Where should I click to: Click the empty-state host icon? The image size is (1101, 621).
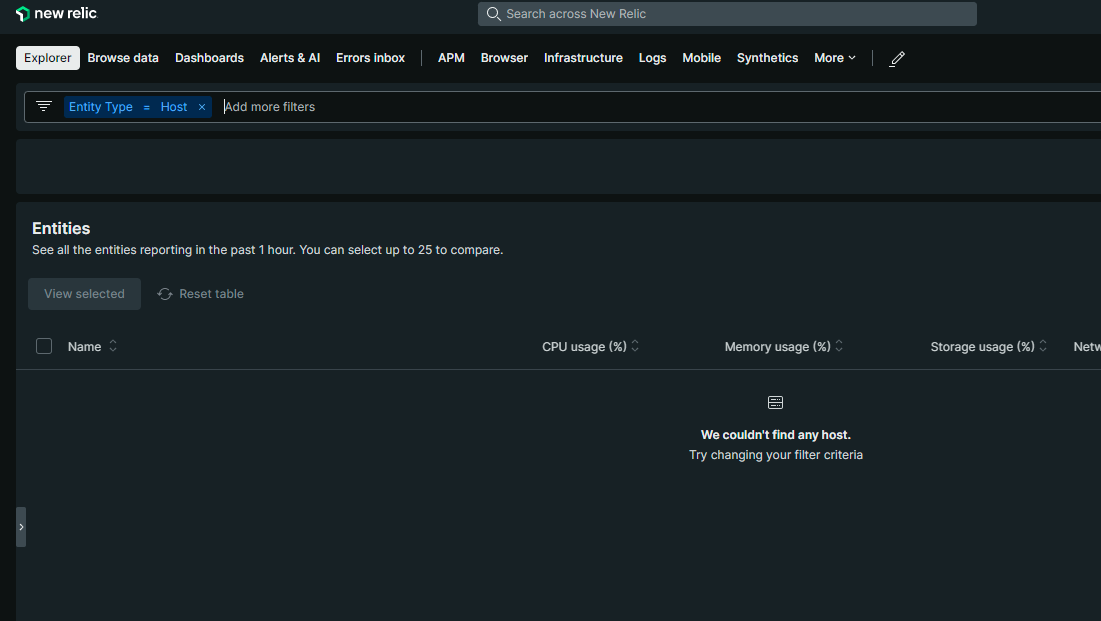pyautogui.click(x=775, y=403)
